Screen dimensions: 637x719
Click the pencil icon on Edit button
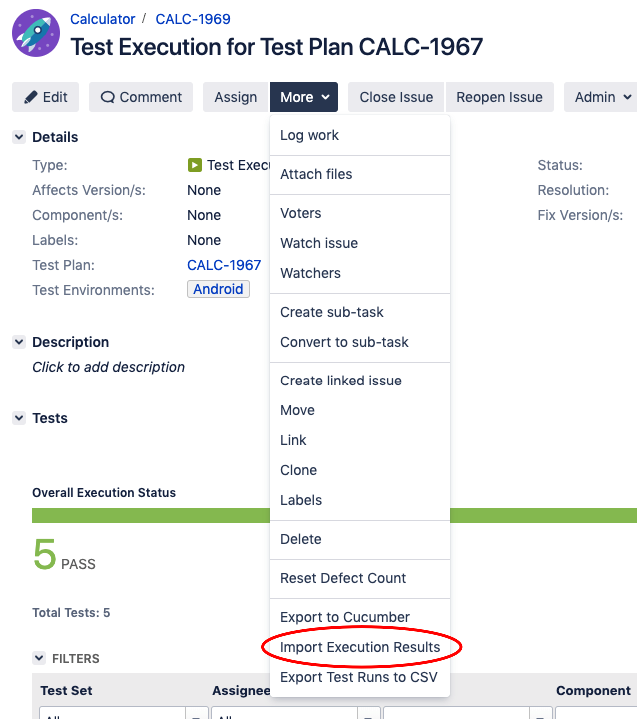point(31,97)
